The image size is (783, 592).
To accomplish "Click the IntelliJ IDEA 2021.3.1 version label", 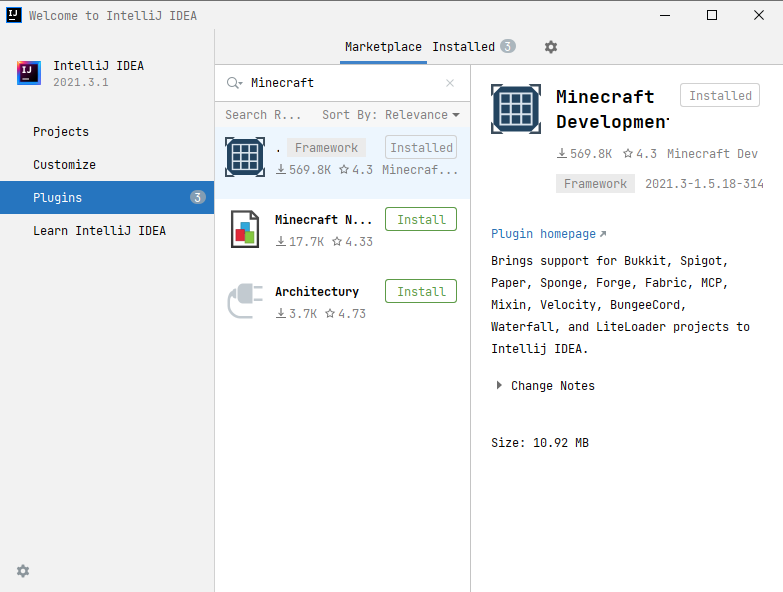I will (x=81, y=82).
